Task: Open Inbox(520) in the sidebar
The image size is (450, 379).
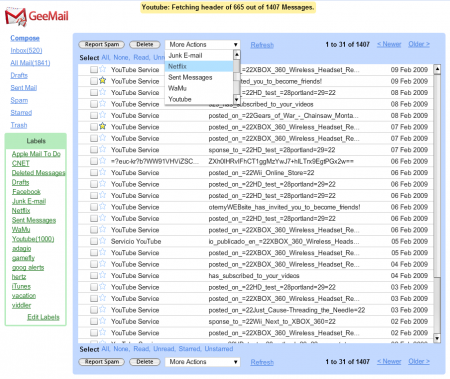Action: pos(26,50)
